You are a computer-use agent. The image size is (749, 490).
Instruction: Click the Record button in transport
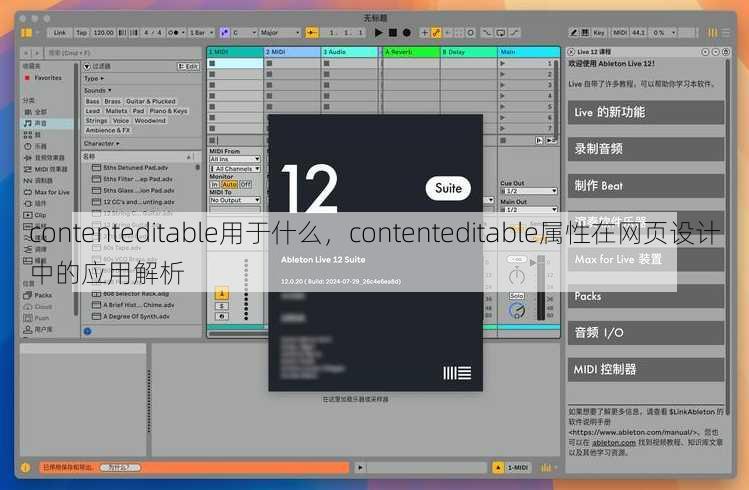(407, 32)
